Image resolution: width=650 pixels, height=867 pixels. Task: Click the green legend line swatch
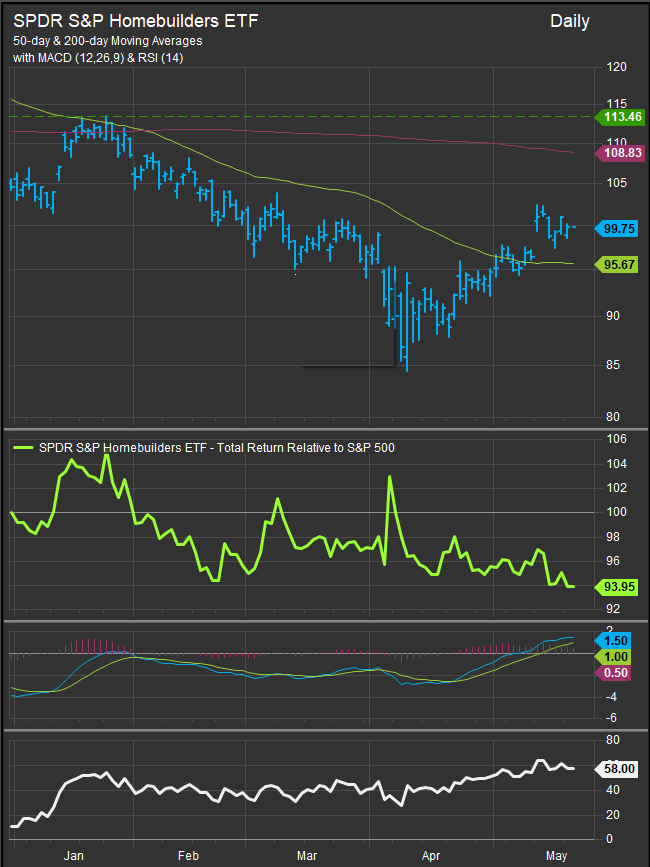[24, 448]
